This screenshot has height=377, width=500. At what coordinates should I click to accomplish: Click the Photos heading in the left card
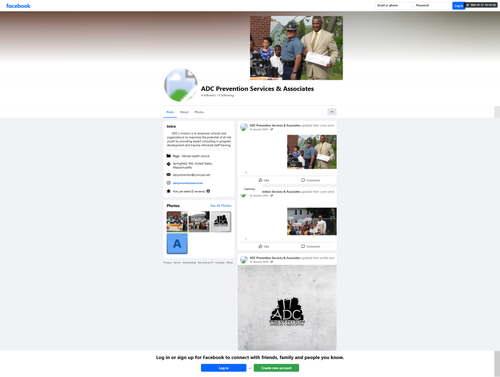point(173,206)
